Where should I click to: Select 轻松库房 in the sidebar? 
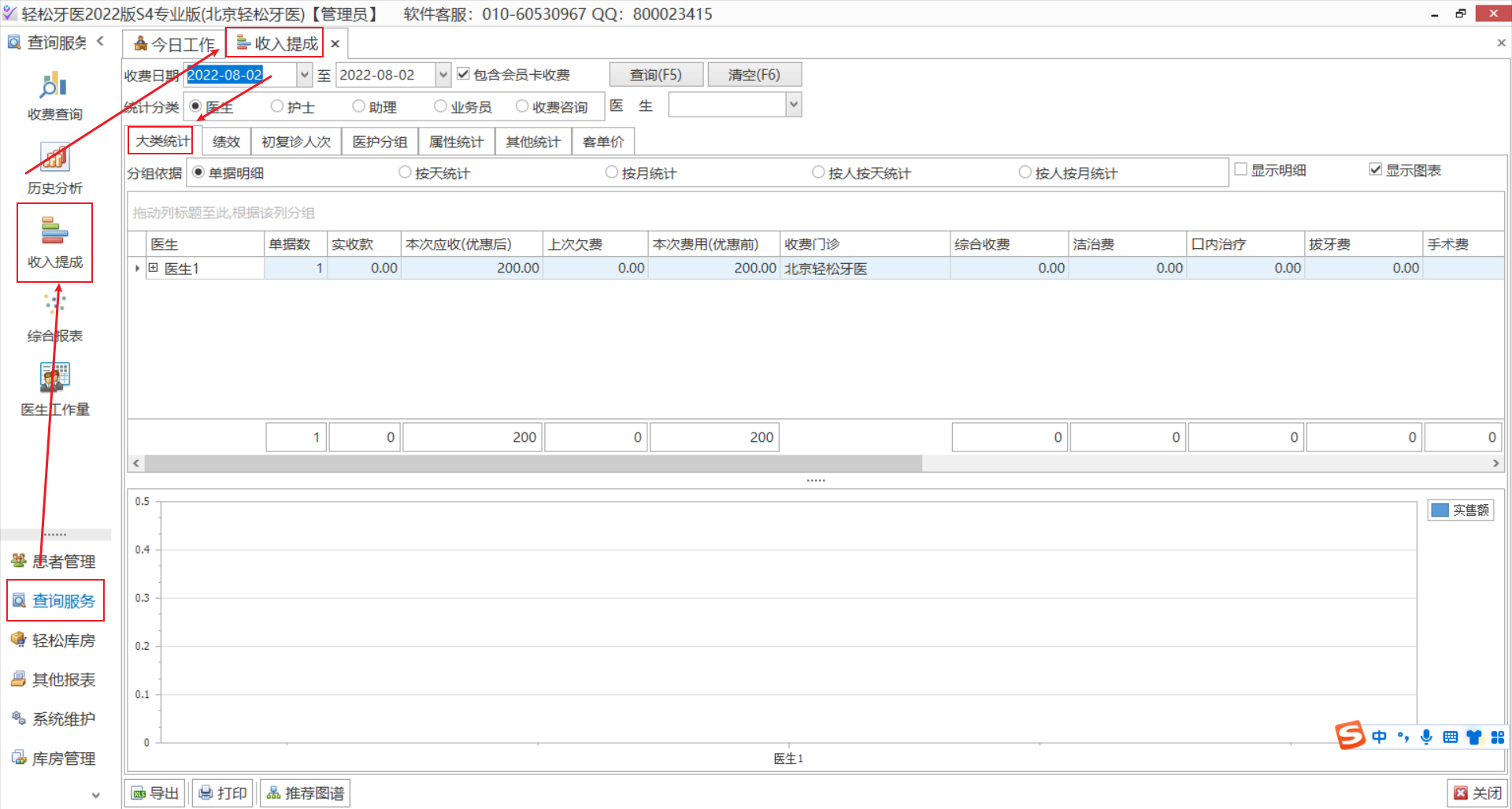tap(54, 640)
